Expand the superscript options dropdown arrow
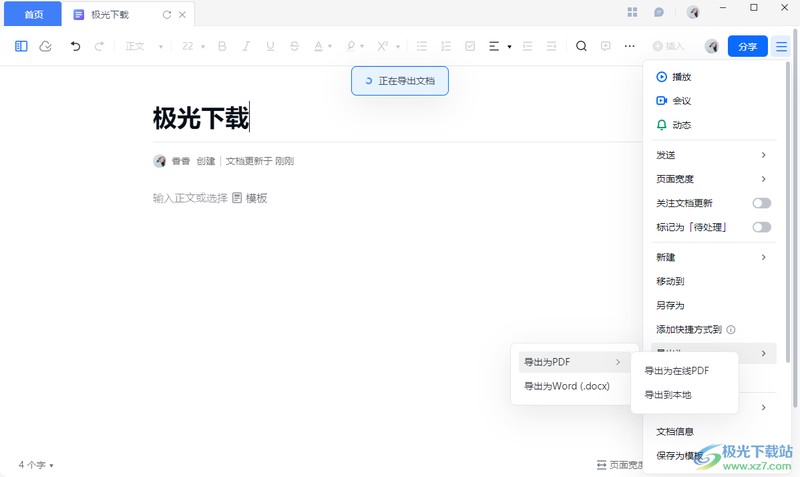 click(398, 46)
